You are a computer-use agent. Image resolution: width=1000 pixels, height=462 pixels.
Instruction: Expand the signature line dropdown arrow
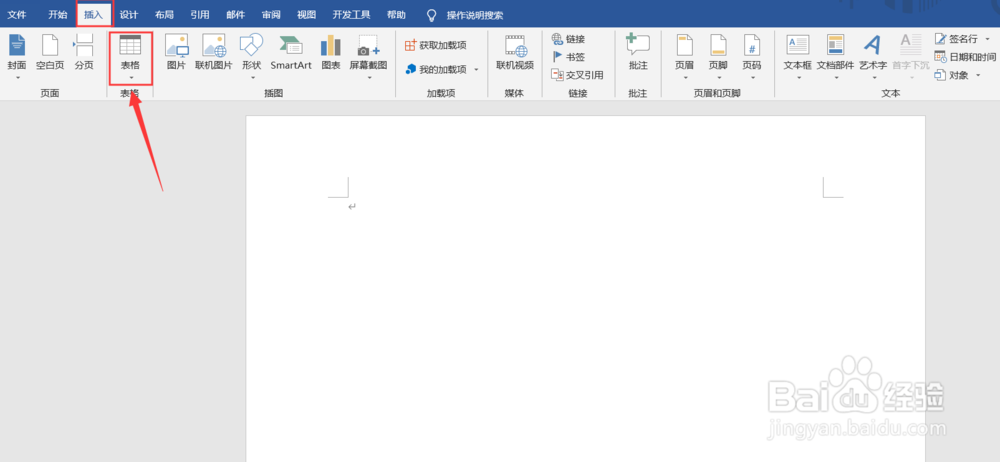987,39
